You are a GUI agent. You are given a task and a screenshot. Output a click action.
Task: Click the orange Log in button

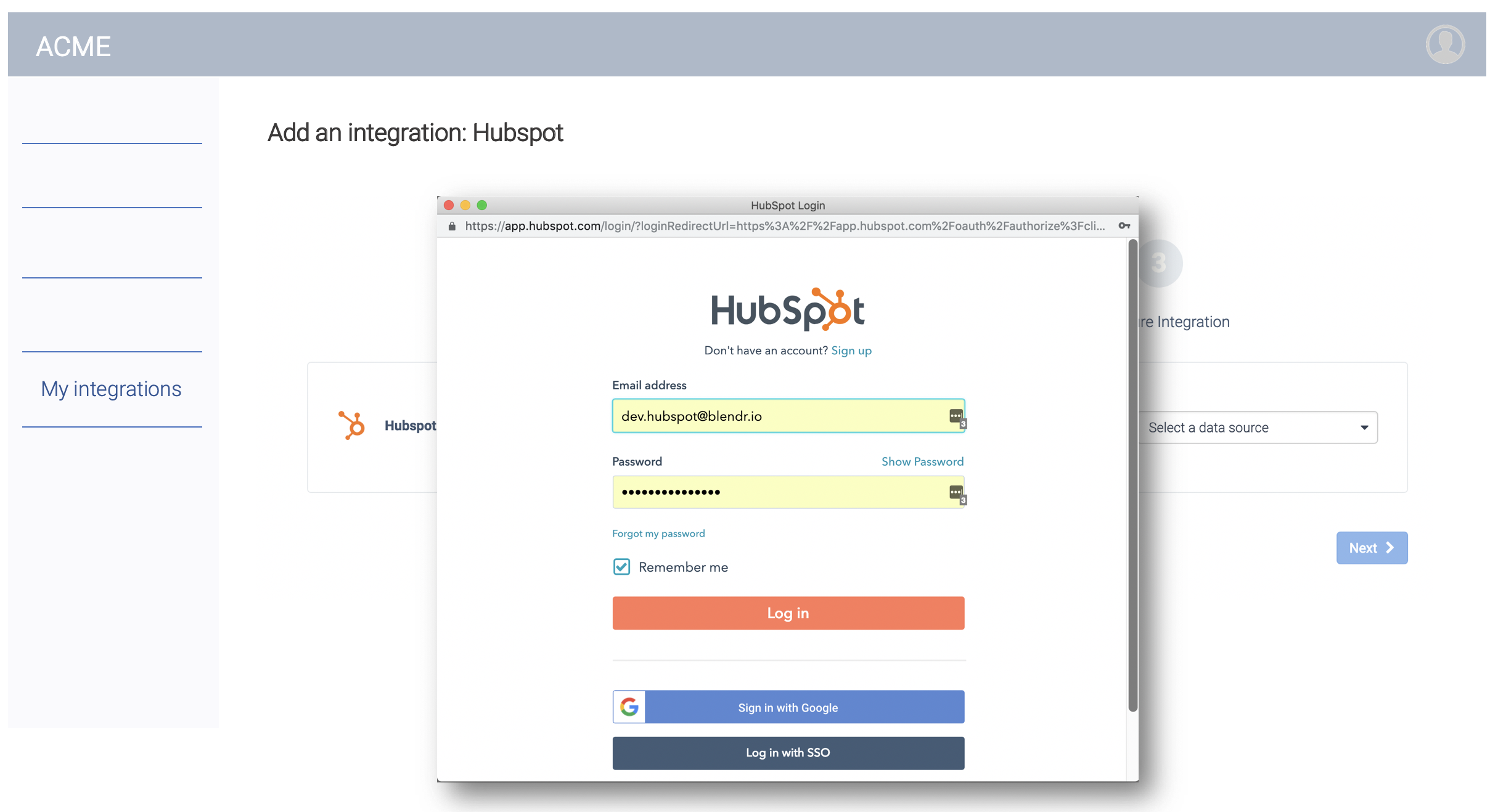coord(788,613)
